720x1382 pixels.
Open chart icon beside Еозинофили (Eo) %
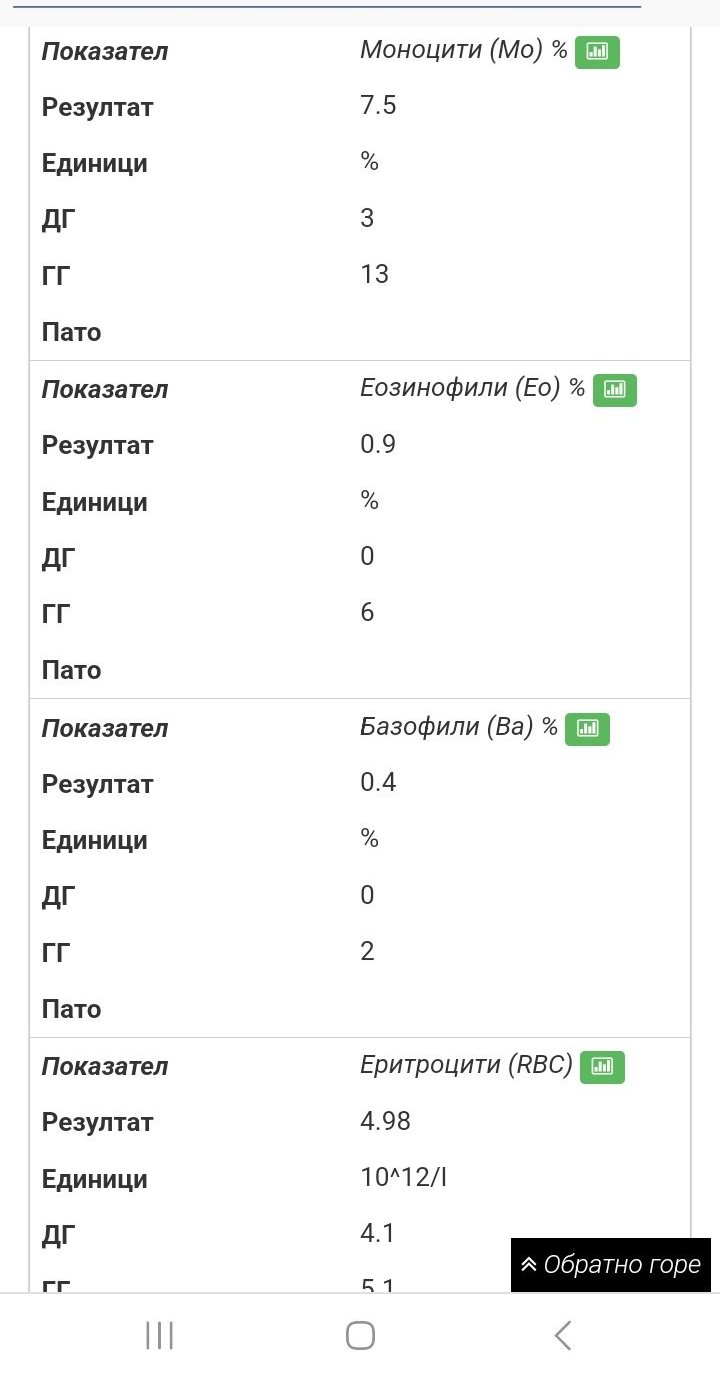614,390
